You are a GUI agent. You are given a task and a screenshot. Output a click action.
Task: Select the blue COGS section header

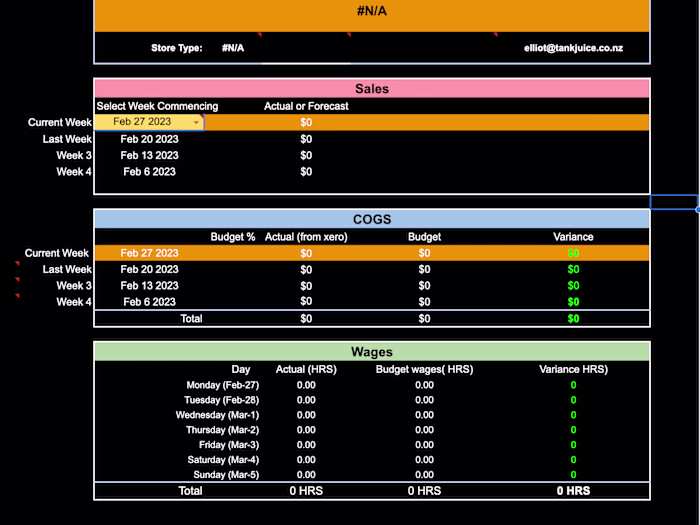[372, 219]
